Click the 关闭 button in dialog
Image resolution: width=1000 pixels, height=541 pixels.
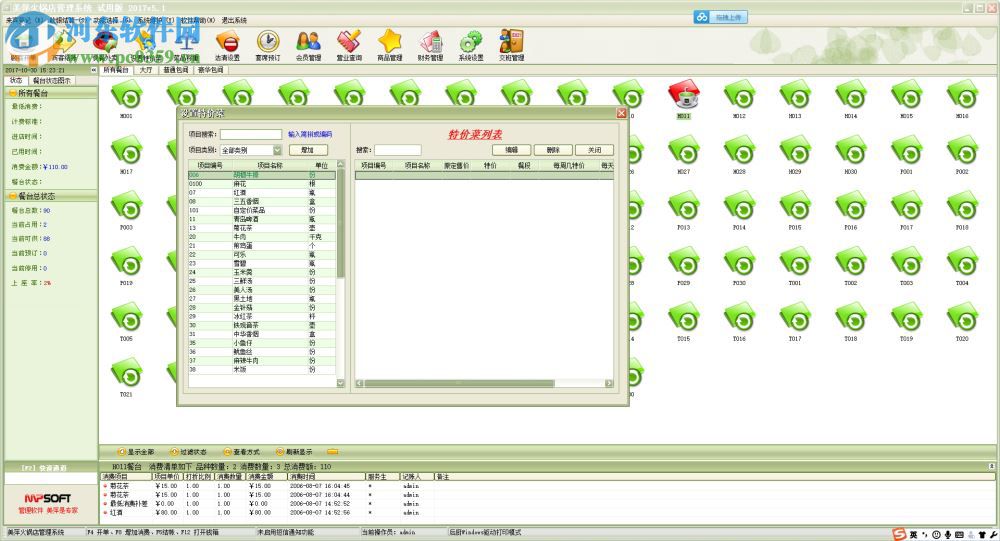click(594, 149)
